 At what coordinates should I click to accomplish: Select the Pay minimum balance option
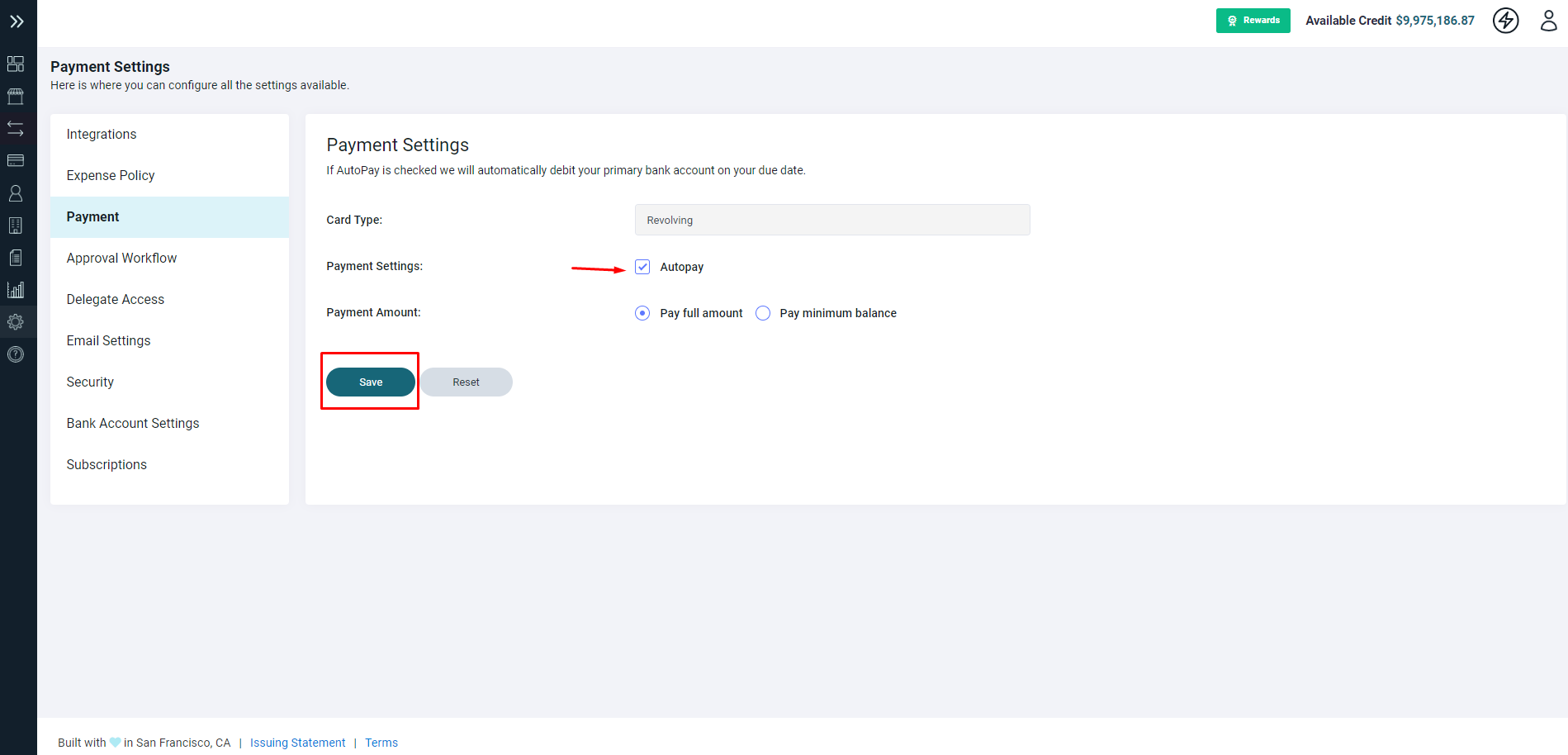[x=762, y=313]
